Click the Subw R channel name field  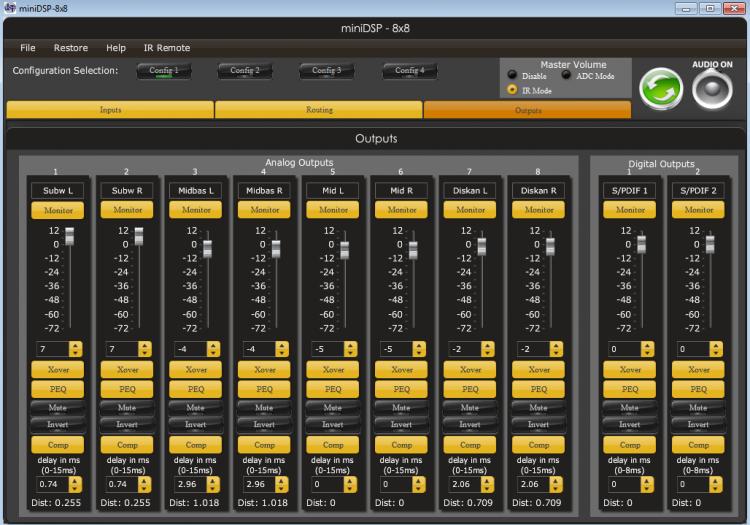(127, 190)
